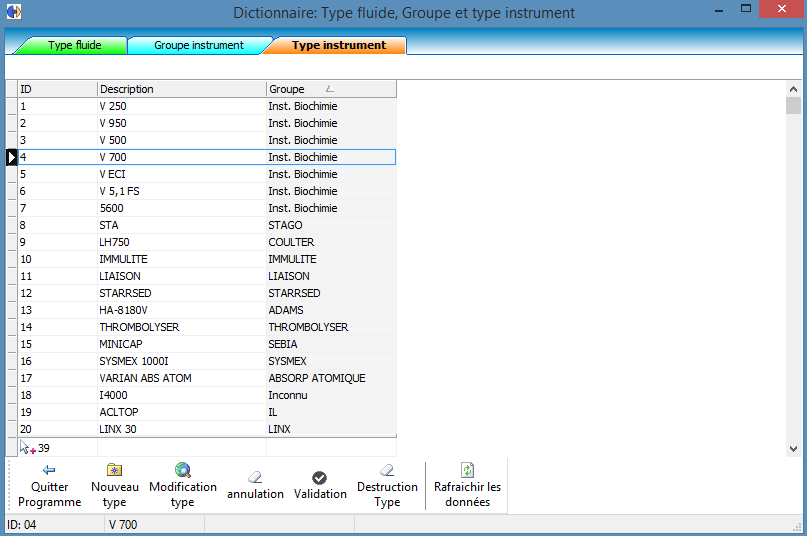Click the annulation eraser icon
807x536 pixels.
tap(255, 477)
